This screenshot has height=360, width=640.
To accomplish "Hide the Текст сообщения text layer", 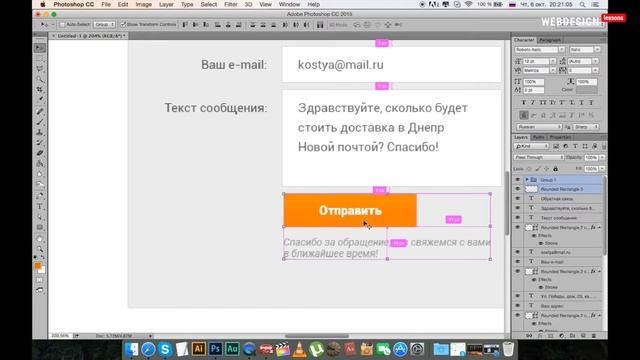I will (518, 218).
